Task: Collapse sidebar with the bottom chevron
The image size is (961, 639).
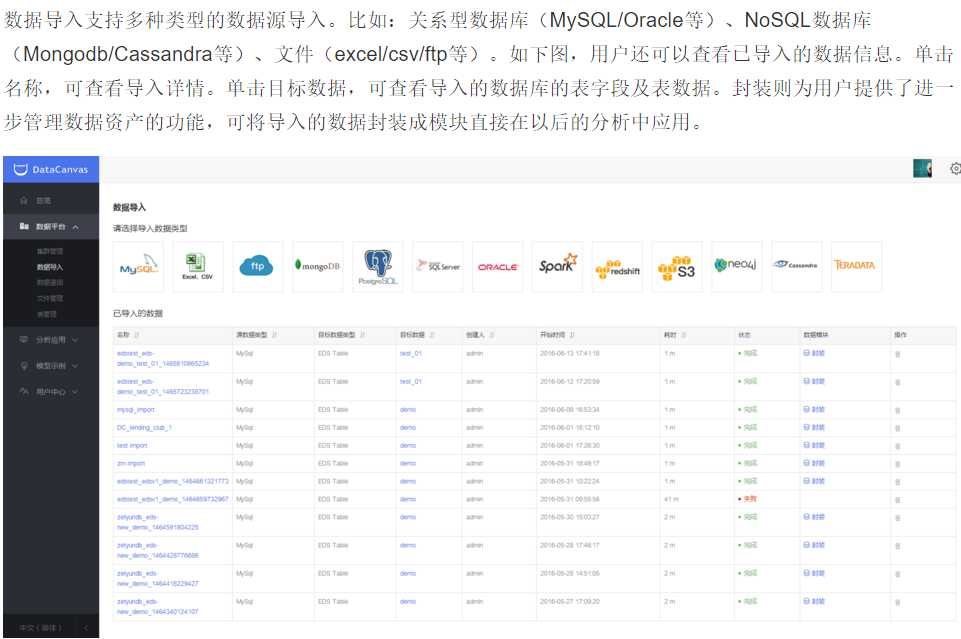Action: coord(85,627)
